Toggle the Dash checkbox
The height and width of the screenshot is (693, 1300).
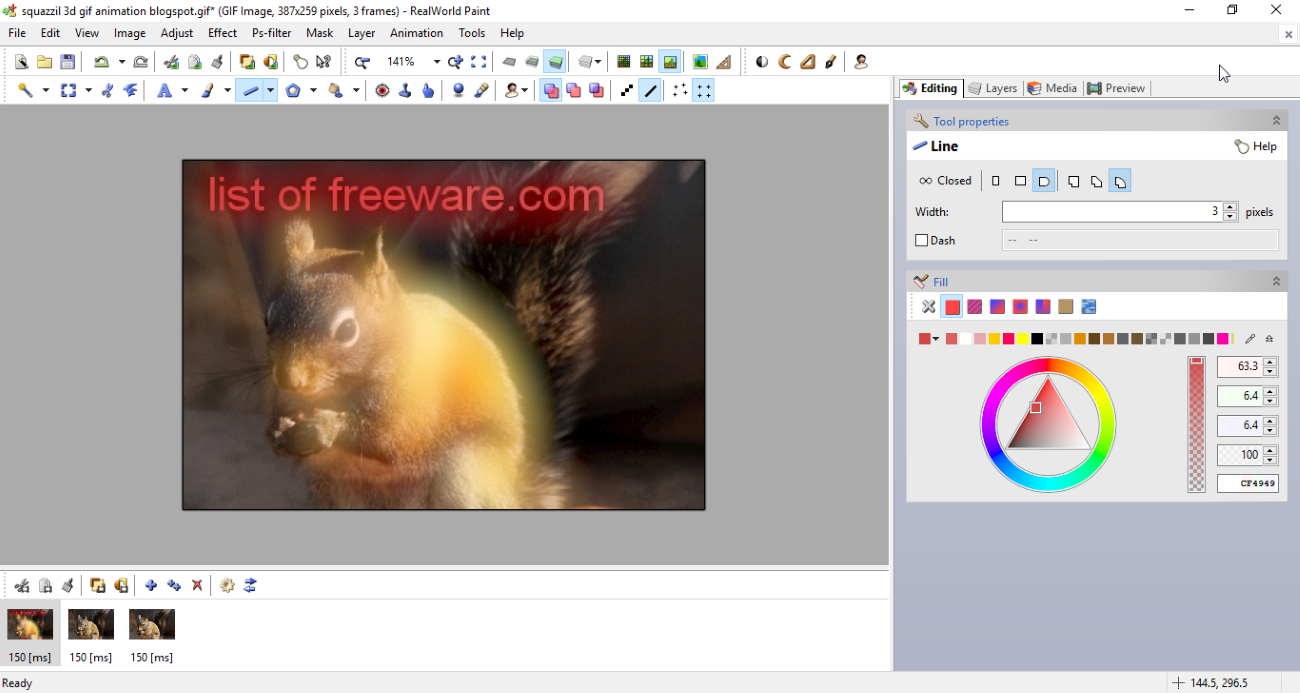click(x=922, y=240)
